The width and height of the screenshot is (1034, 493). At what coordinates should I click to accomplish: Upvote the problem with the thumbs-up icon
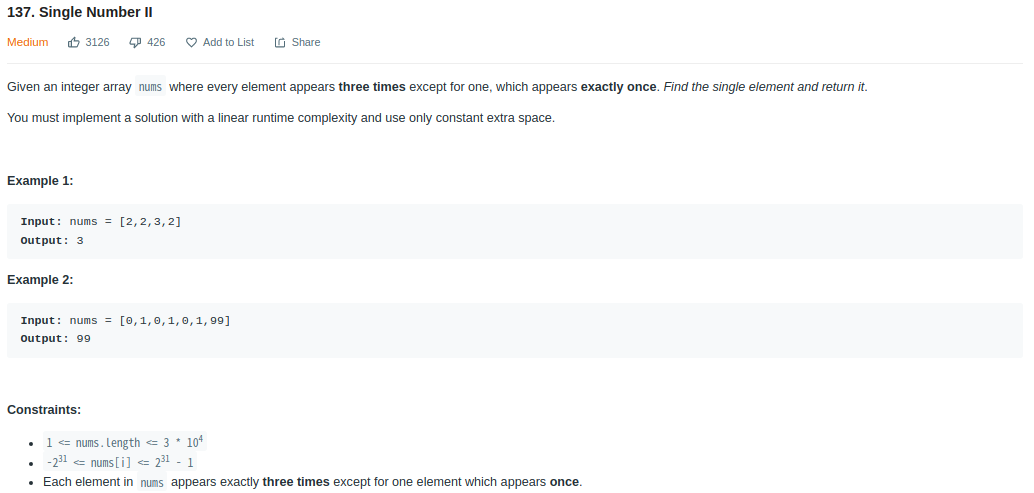(73, 42)
